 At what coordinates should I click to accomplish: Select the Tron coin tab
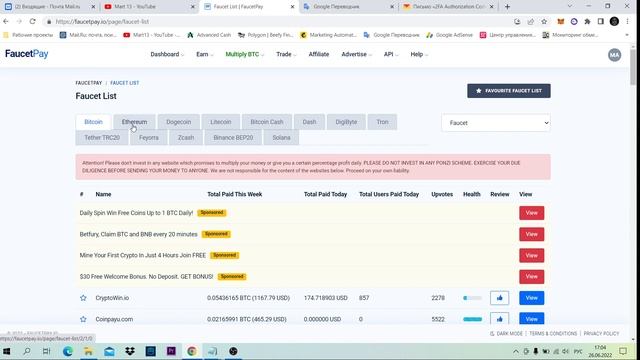pos(382,122)
